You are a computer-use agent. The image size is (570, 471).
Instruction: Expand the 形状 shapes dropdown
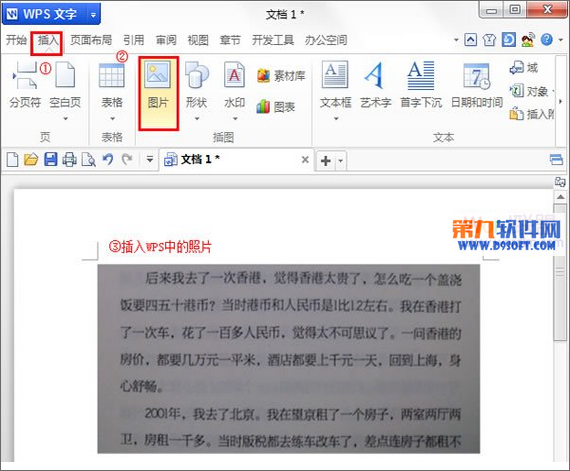[x=196, y=118]
